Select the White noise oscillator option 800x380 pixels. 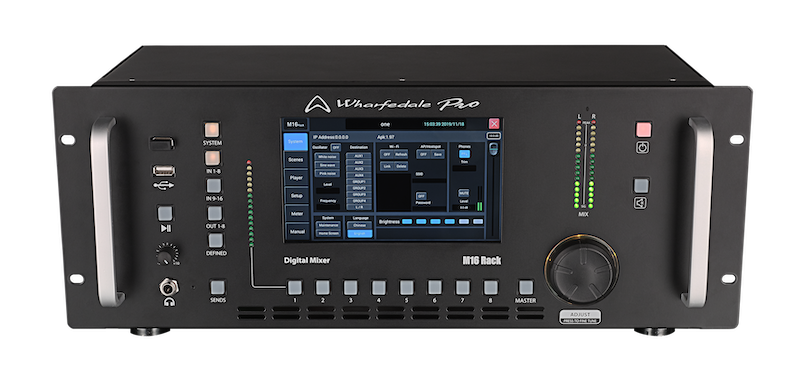click(327, 157)
